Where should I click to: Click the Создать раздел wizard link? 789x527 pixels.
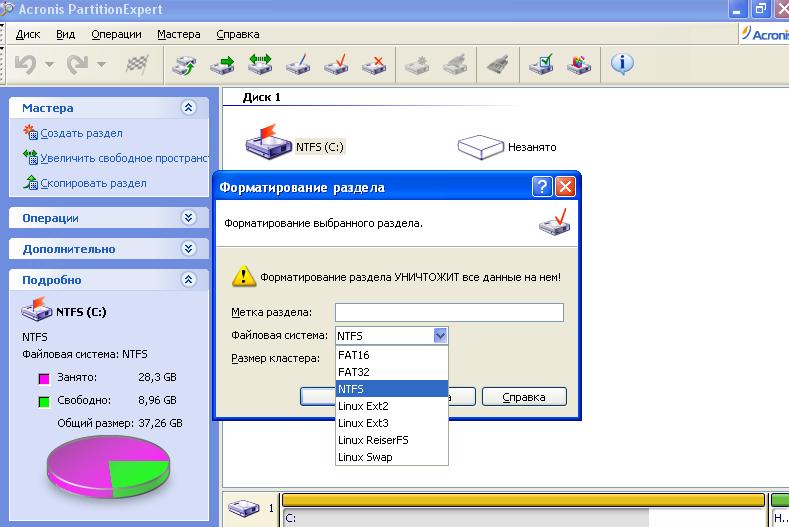pos(82,133)
